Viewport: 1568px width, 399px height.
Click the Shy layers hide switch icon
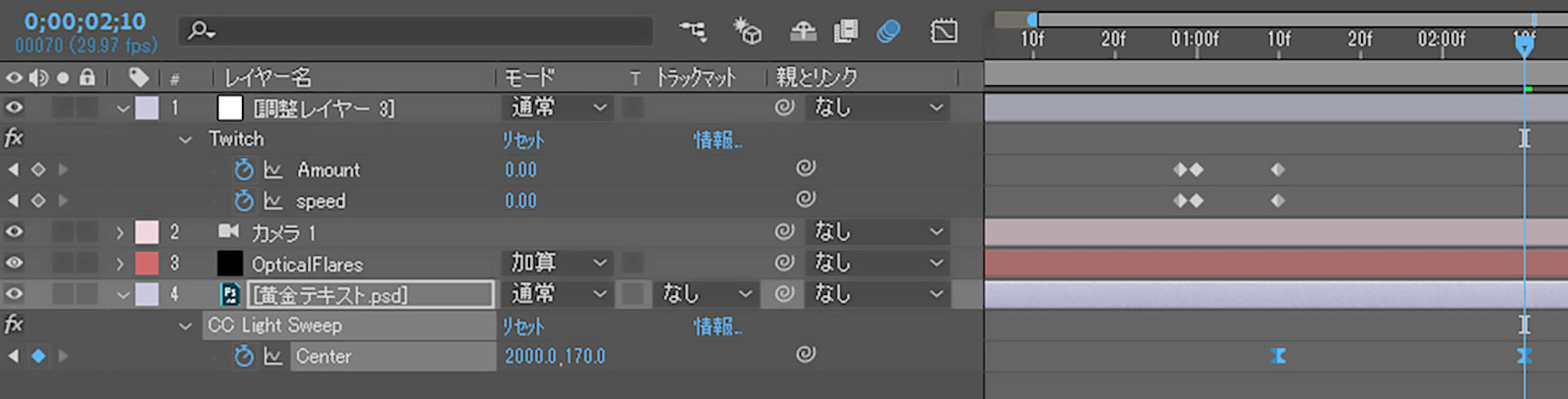(x=803, y=31)
